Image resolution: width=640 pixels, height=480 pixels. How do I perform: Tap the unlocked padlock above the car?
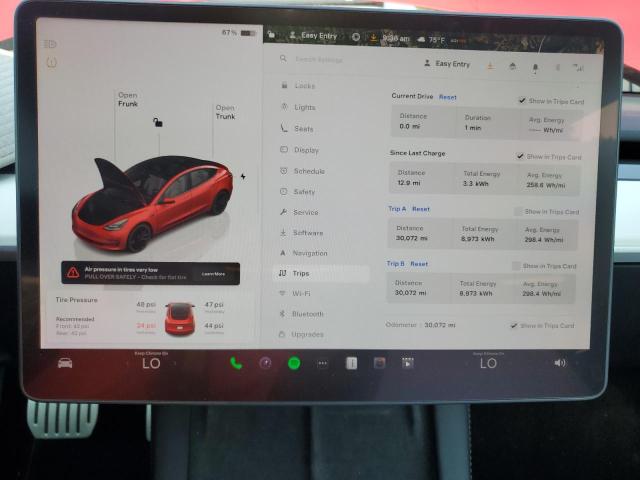tap(158, 122)
